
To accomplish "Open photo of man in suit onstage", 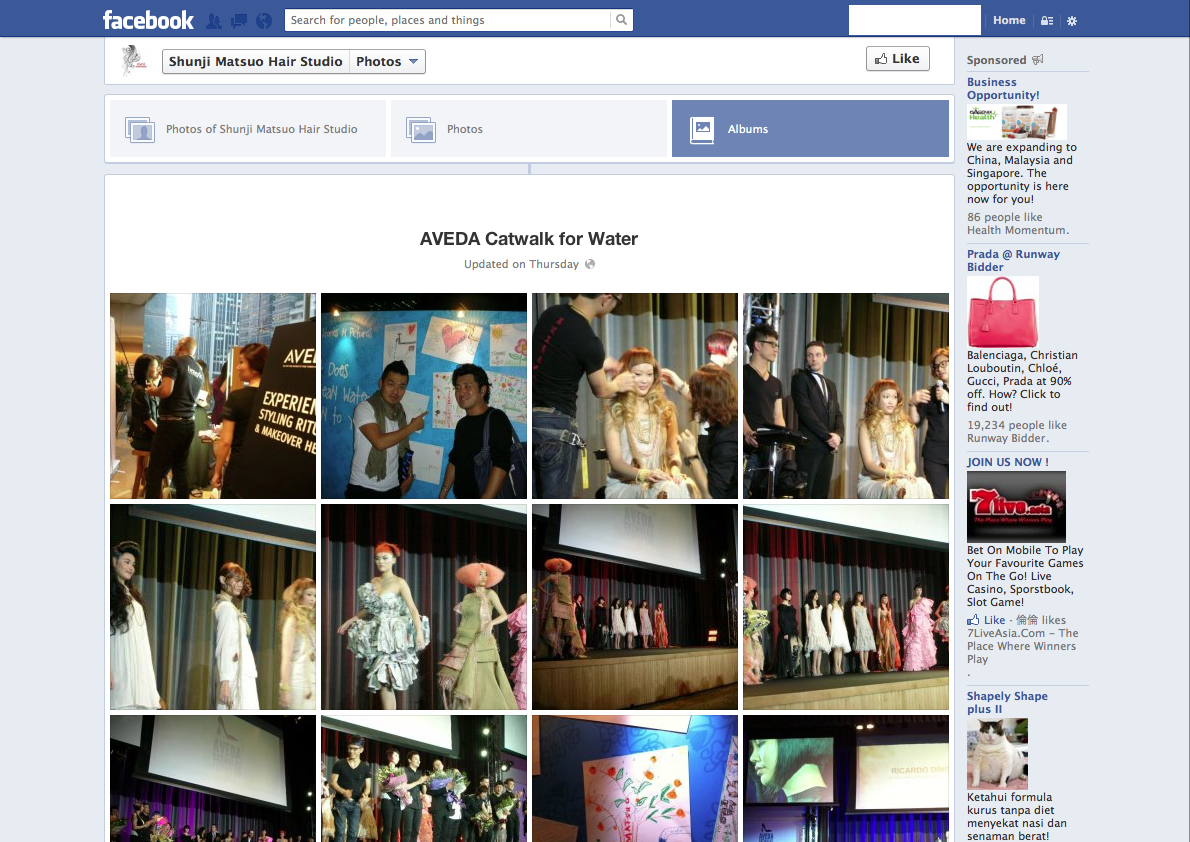I will coord(845,396).
